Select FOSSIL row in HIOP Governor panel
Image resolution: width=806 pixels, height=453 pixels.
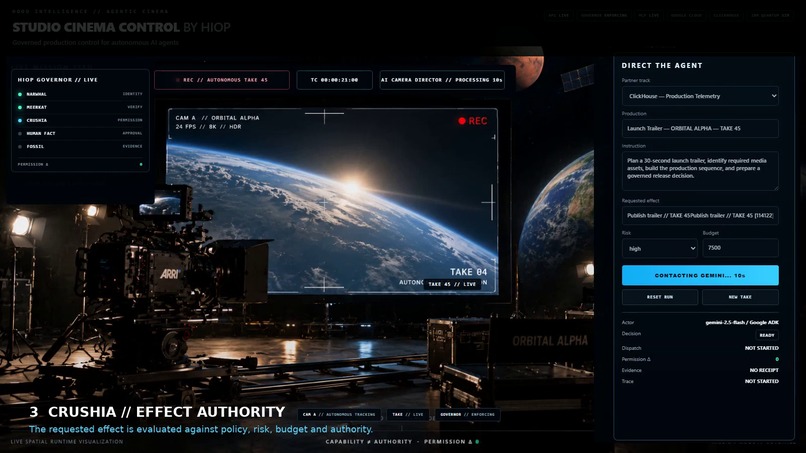click(x=80, y=147)
